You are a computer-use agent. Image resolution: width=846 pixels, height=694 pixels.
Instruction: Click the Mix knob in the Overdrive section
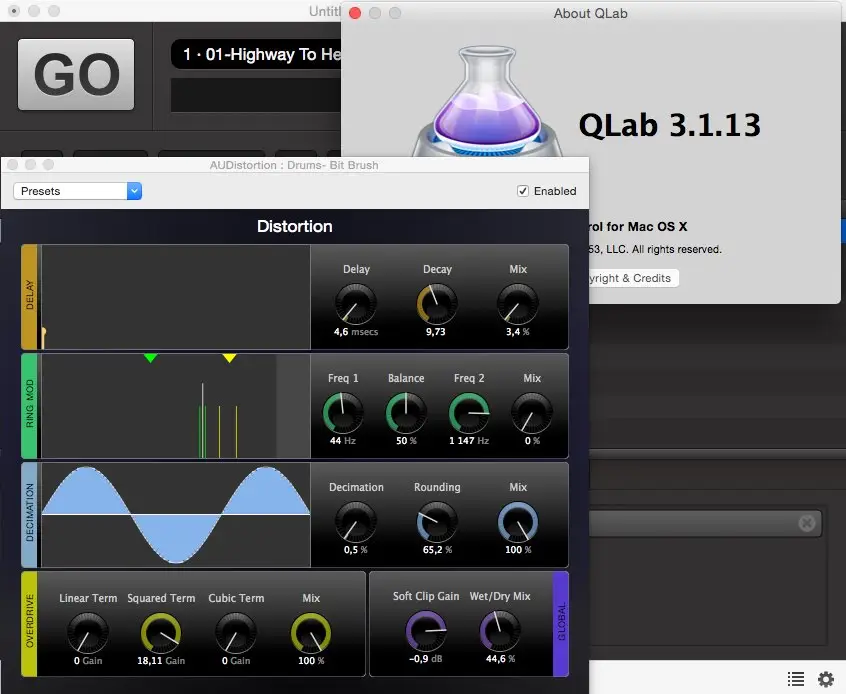(x=311, y=633)
